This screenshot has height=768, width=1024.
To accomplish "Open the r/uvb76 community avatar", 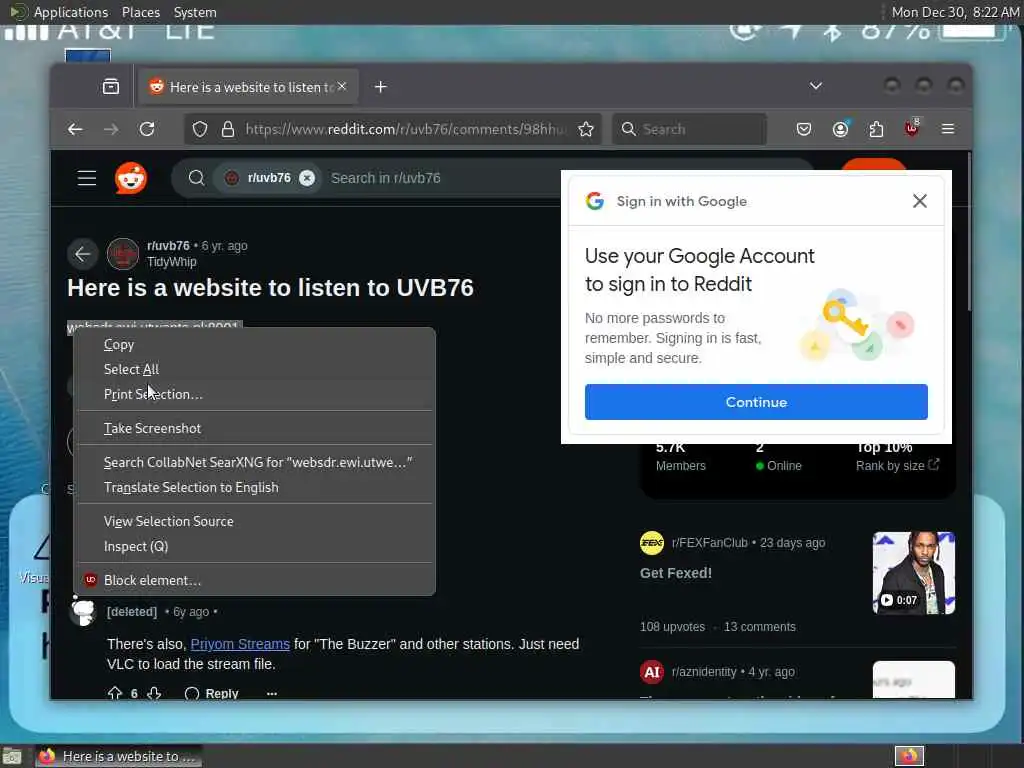I will [123, 254].
